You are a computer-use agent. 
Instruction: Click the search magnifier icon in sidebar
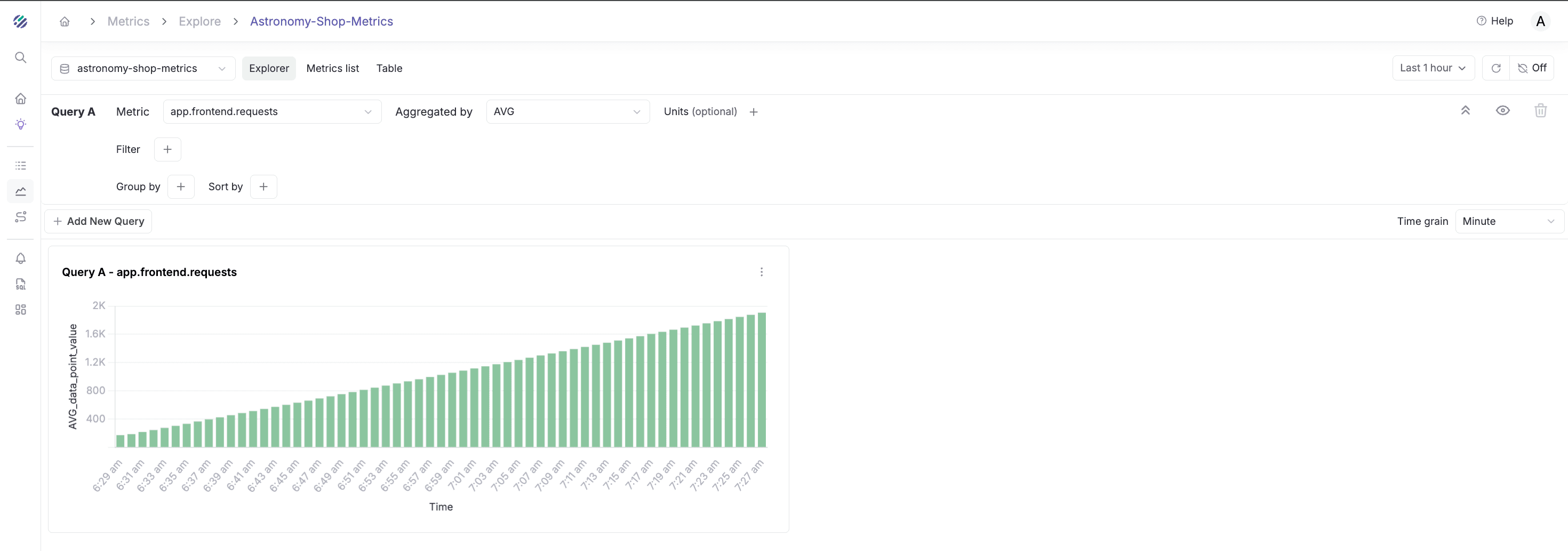(20, 58)
